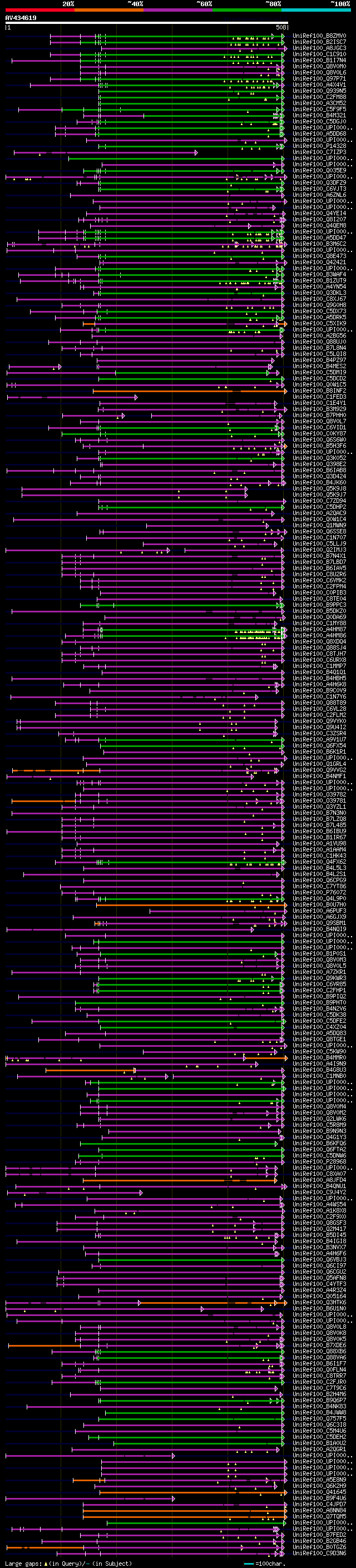Click the purple ~60% legend color bar

click(x=177, y=10)
